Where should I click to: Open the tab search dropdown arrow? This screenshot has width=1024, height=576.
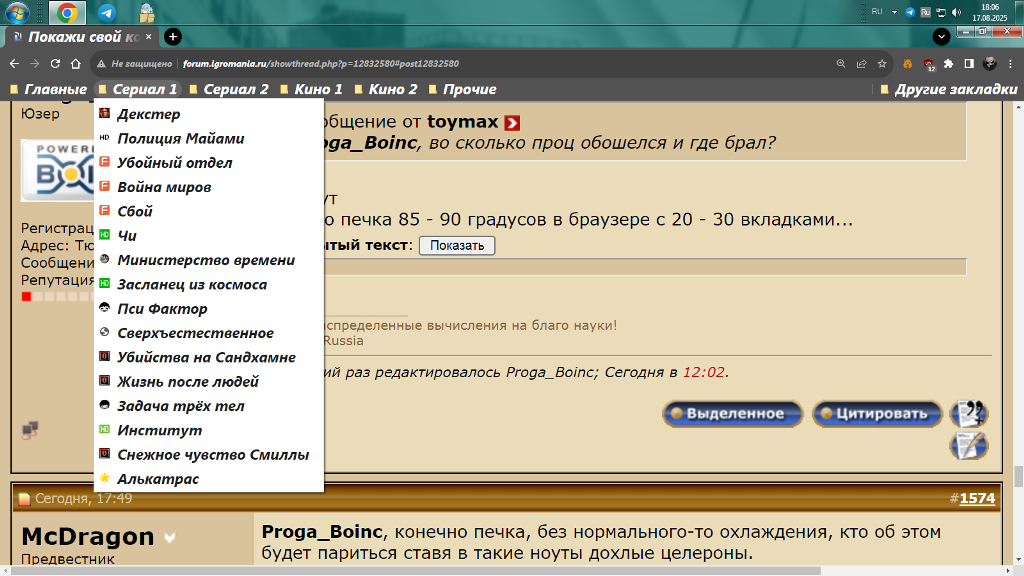[x=941, y=37]
